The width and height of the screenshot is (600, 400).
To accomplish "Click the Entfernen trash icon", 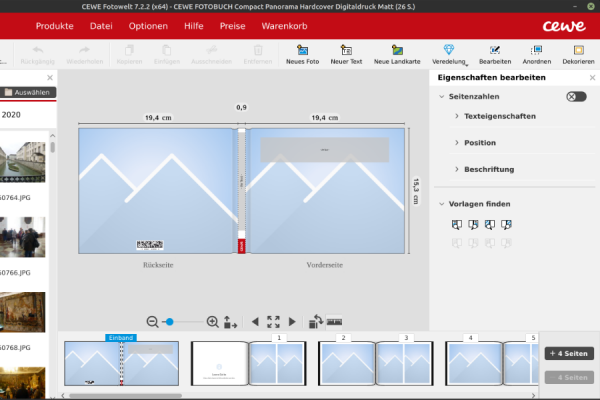I will pos(258,51).
